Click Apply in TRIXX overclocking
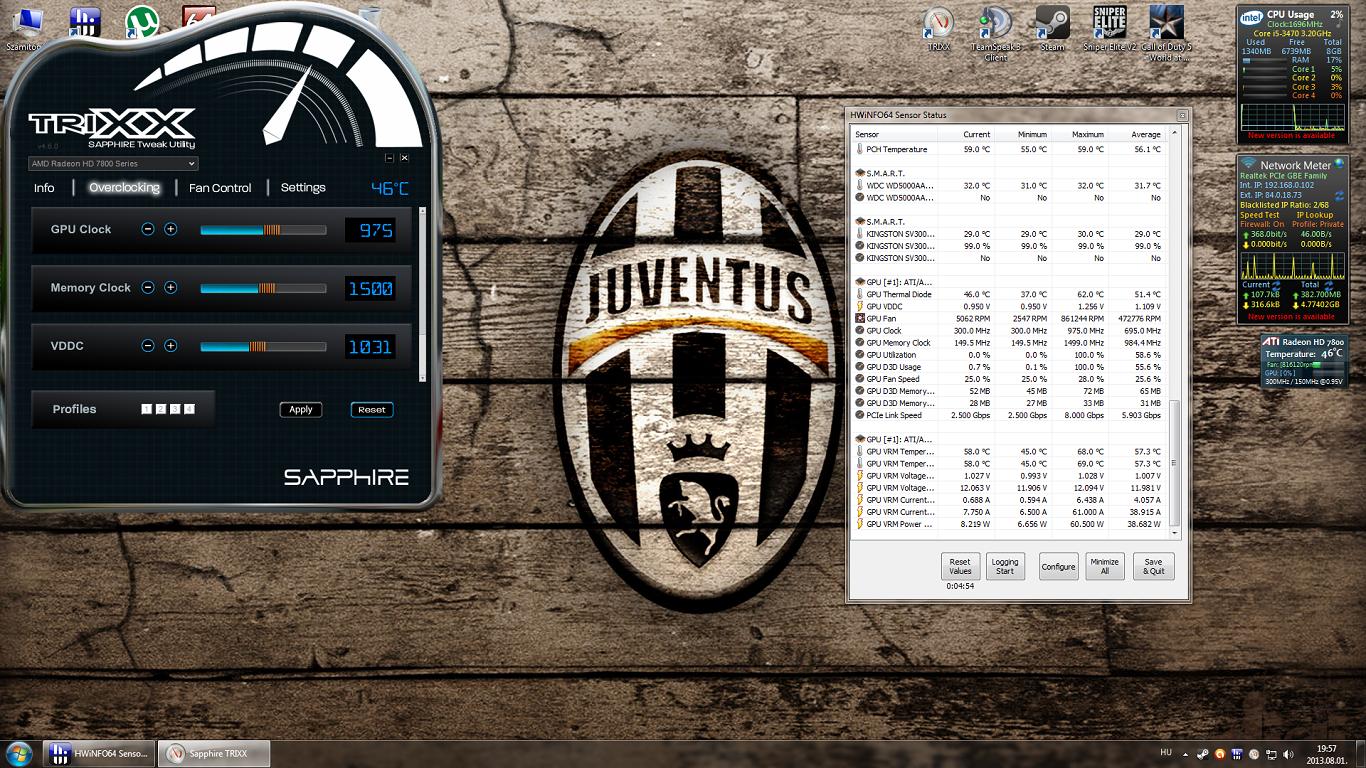1366x768 pixels. (301, 409)
